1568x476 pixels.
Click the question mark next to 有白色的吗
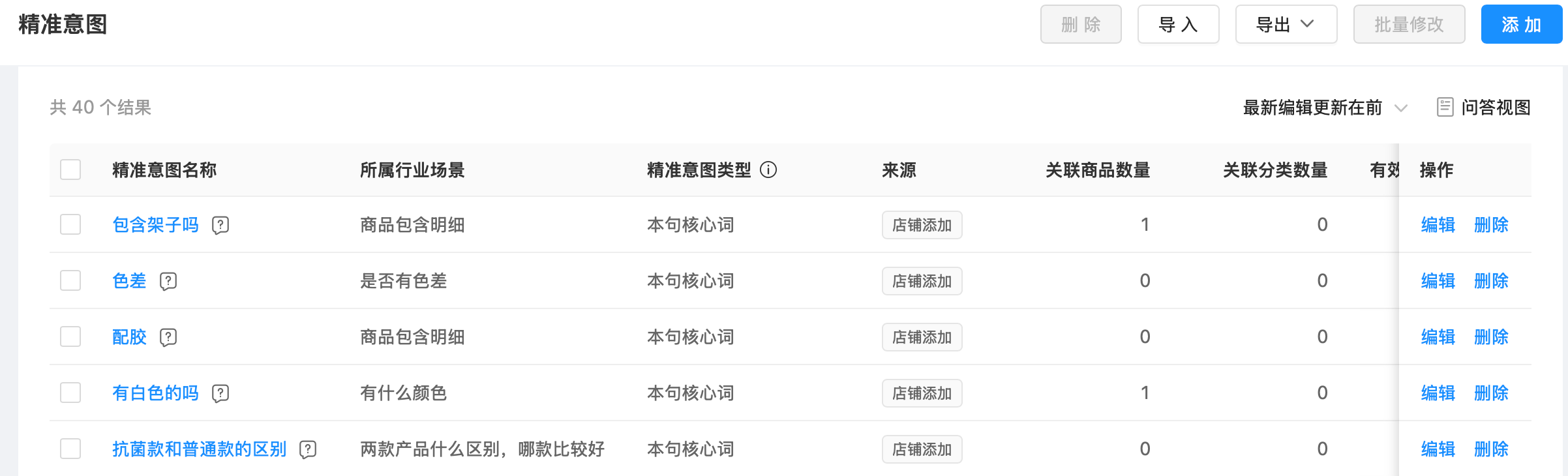coord(221,393)
